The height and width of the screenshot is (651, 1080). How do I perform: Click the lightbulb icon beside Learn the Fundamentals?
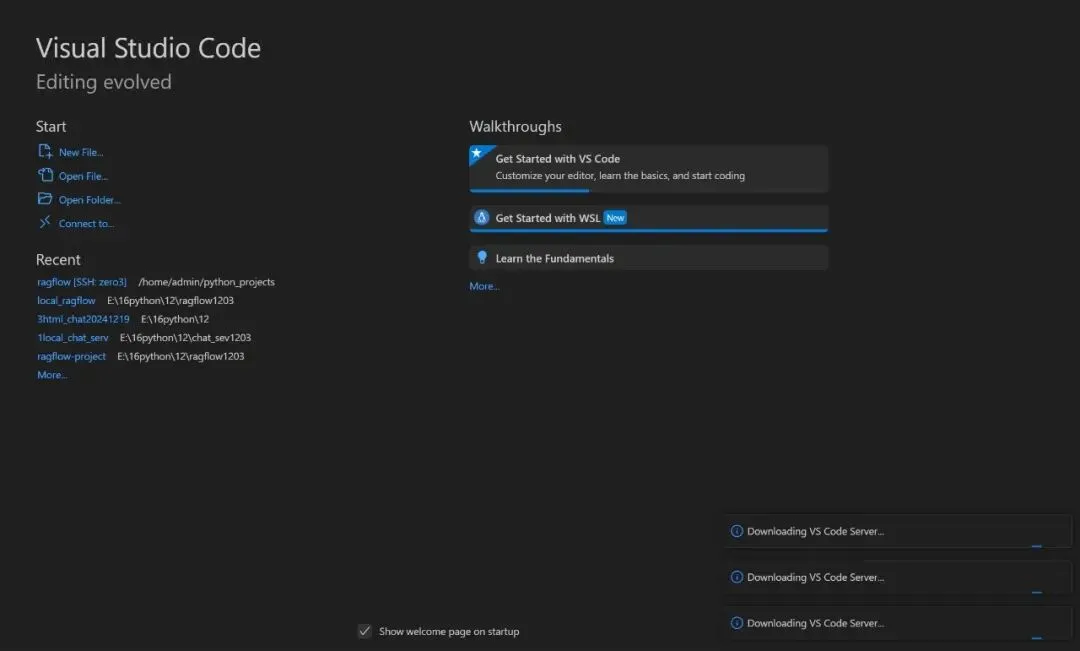pos(482,258)
